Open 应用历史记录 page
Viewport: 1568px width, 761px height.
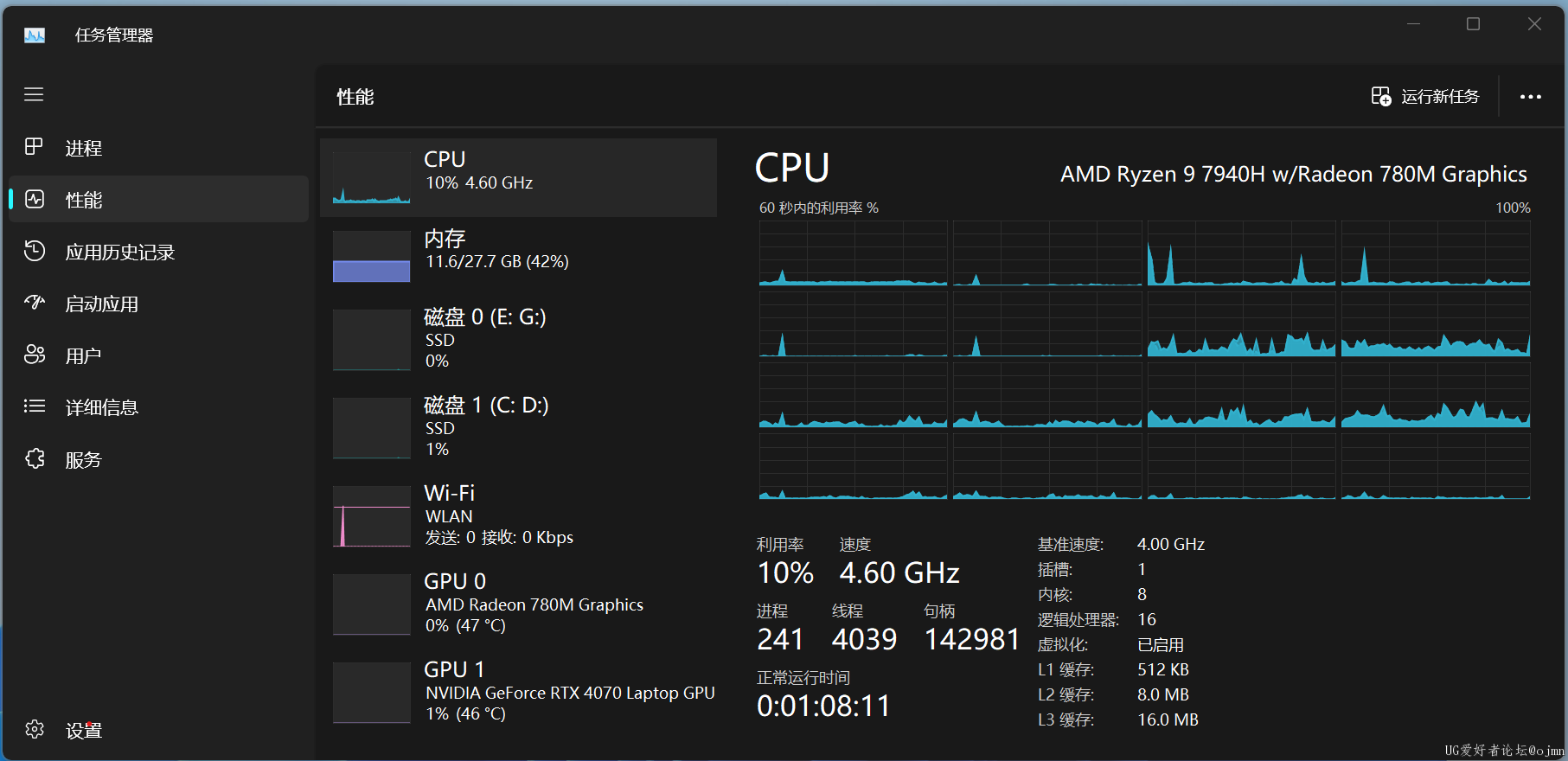coord(158,252)
